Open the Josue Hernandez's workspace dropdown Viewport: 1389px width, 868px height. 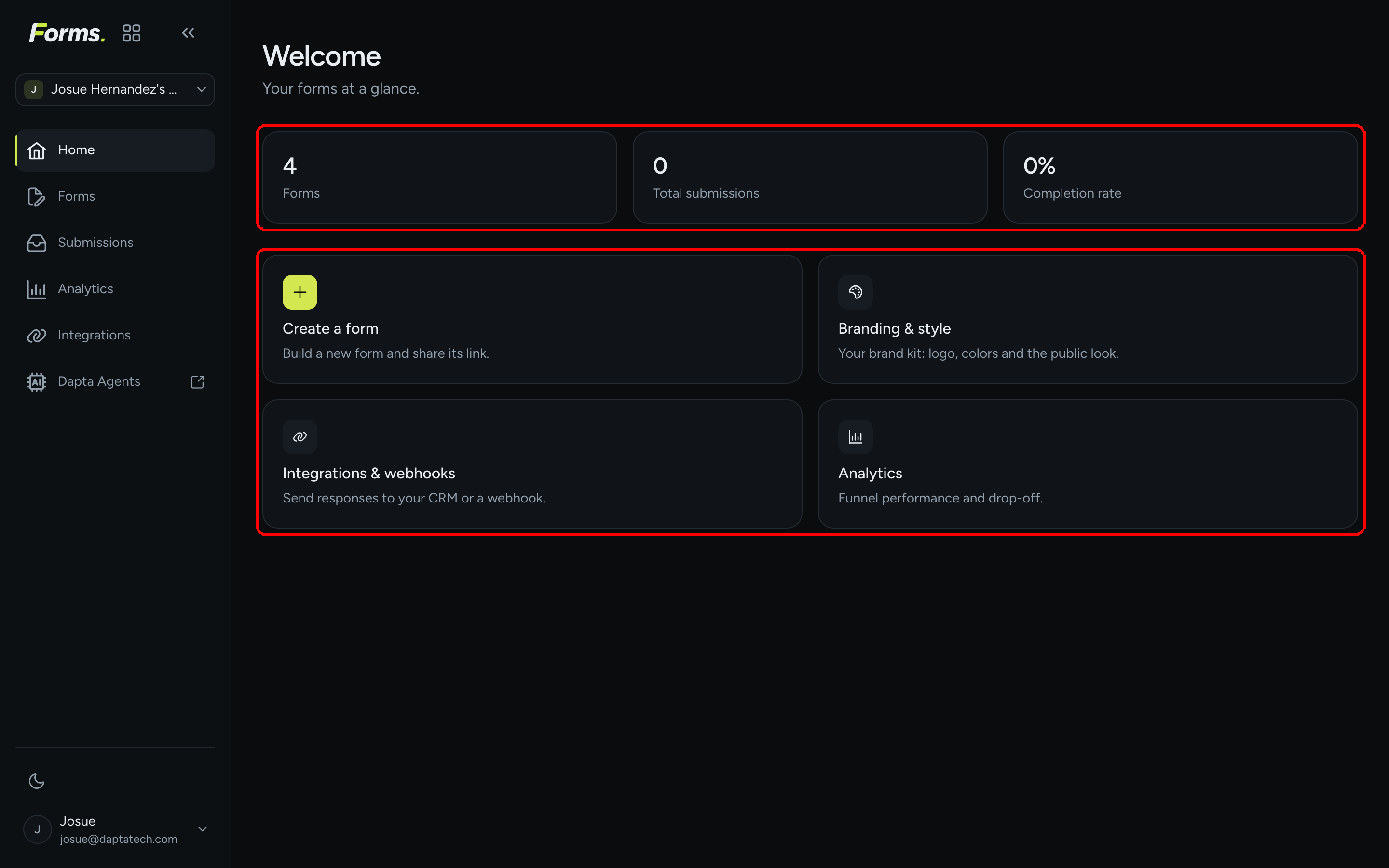point(115,90)
